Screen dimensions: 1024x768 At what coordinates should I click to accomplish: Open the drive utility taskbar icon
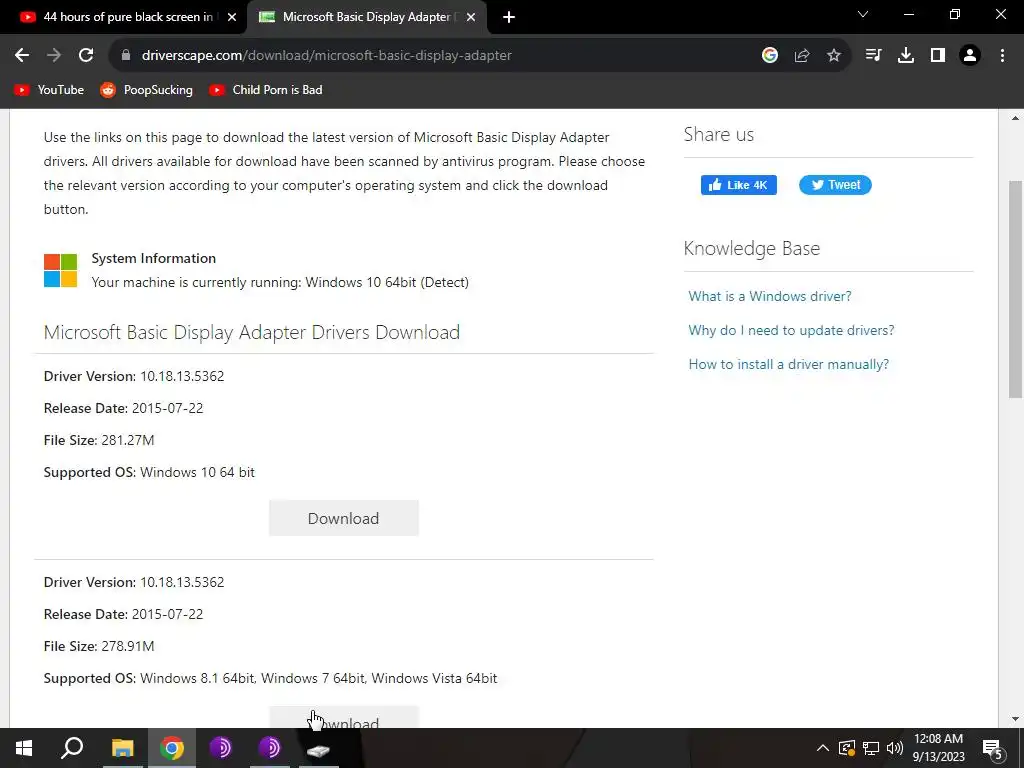(x=319, y=748)
